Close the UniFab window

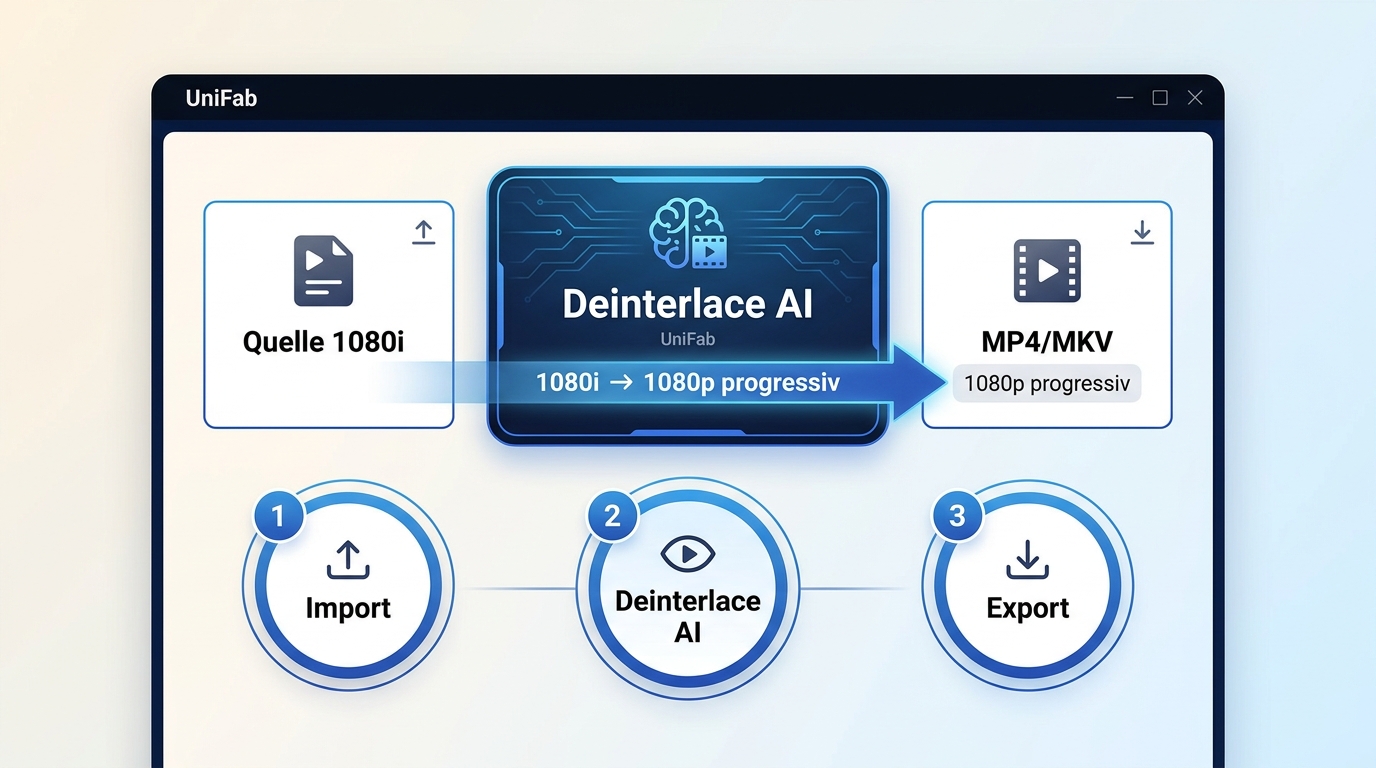(x=1195, y=98)
